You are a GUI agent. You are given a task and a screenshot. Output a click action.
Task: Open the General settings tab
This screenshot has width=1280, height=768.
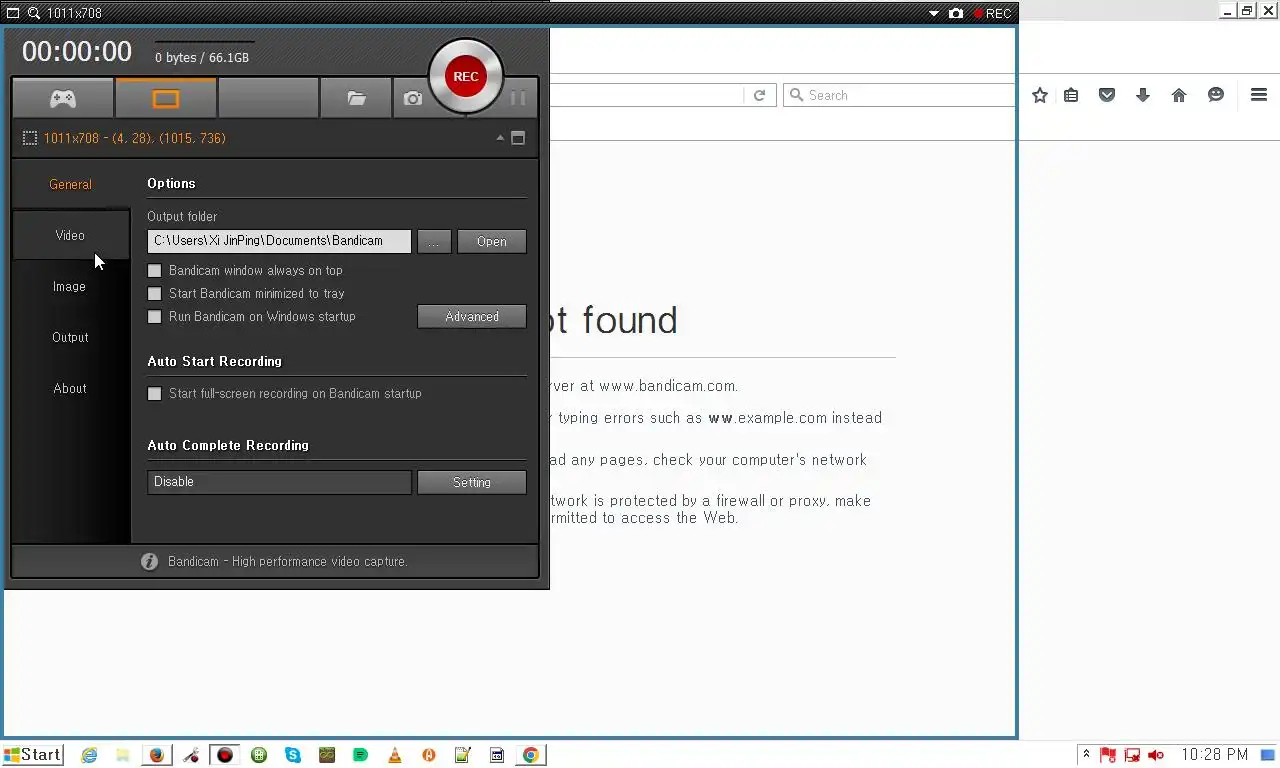[x=70, y=184]
